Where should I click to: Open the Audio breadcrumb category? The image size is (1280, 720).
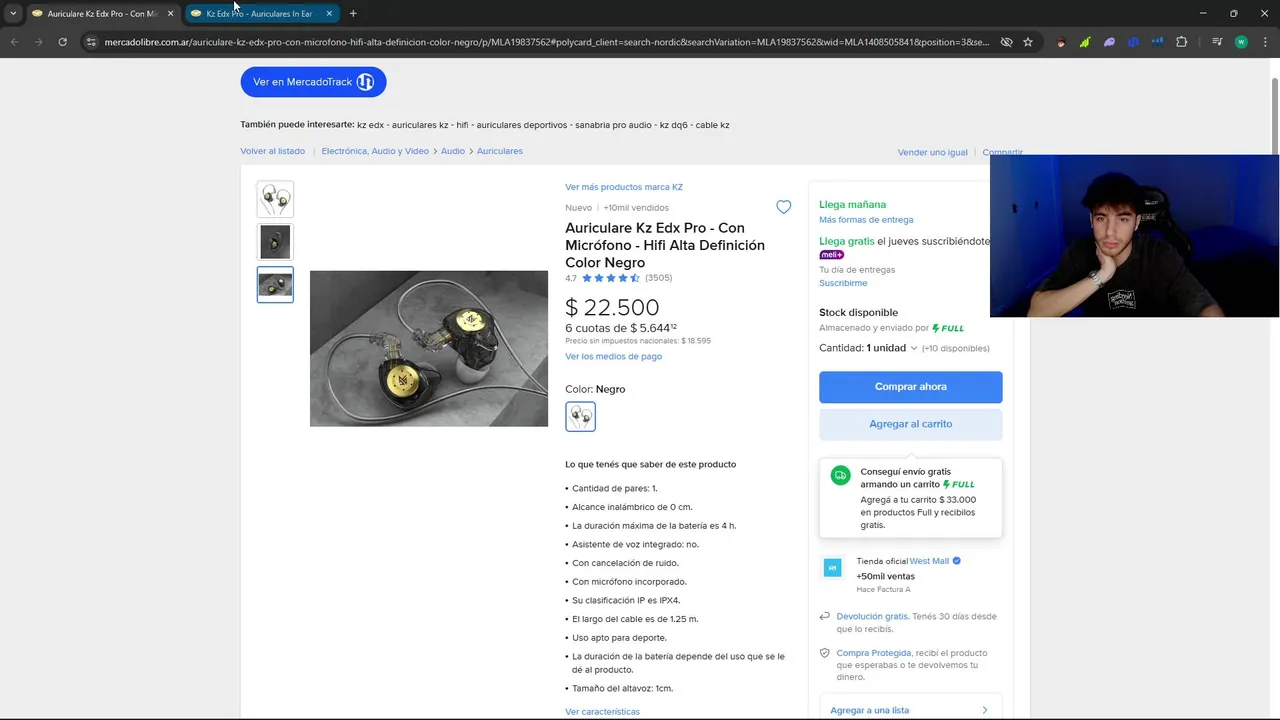(x=453, y=151)
